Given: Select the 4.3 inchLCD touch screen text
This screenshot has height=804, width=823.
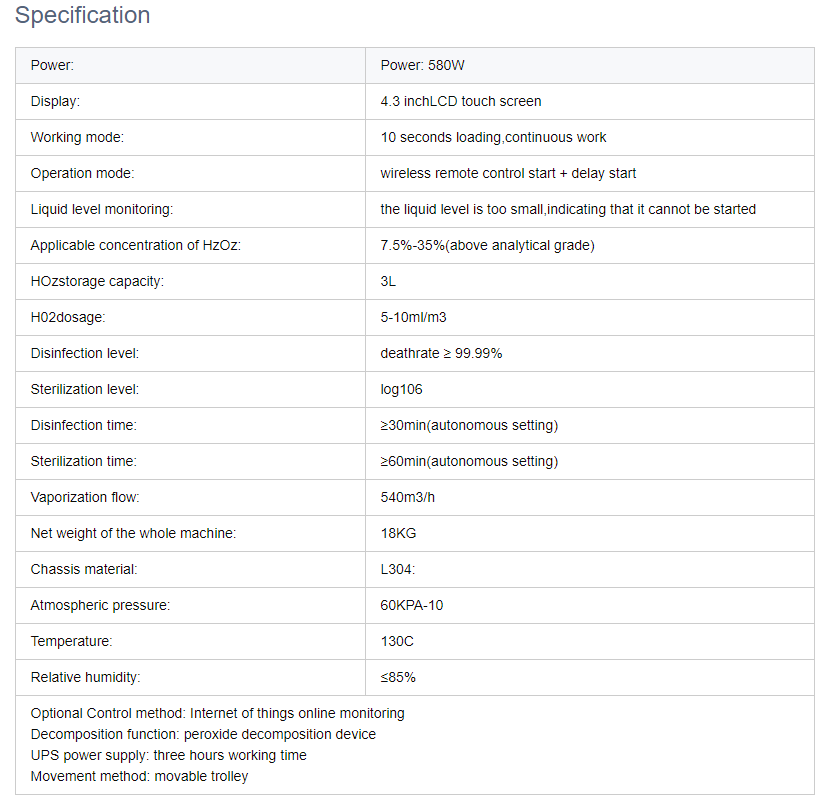Looking at the screenshot, I should (460, 101).
